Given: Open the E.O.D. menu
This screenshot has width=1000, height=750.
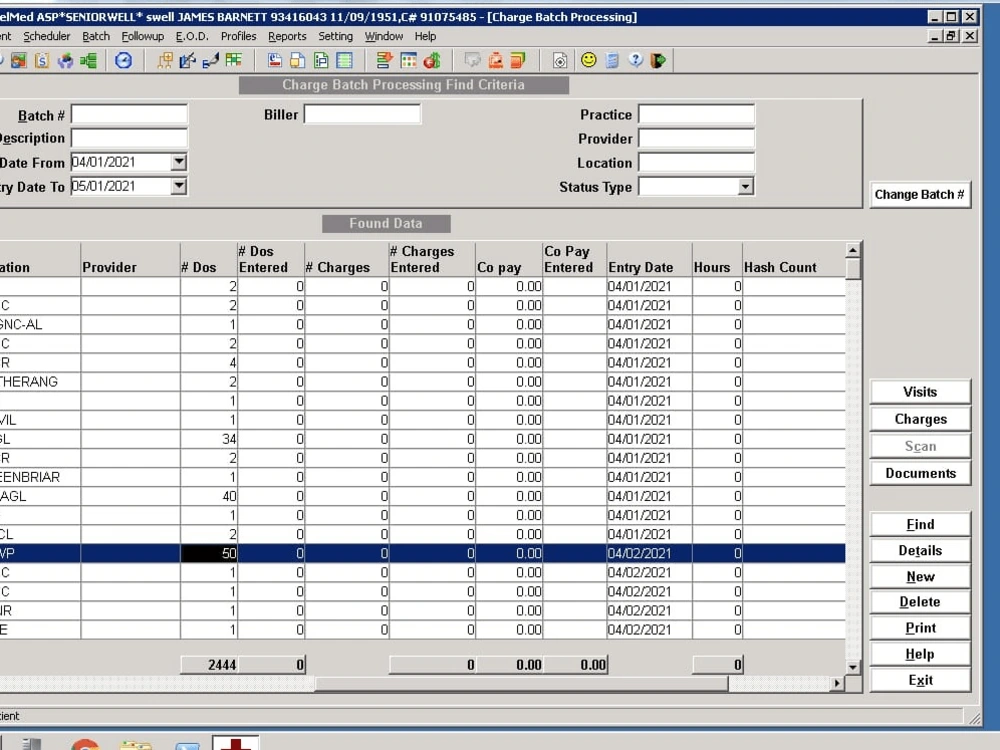Looking at the screenshot, I should tap(192, 36).
